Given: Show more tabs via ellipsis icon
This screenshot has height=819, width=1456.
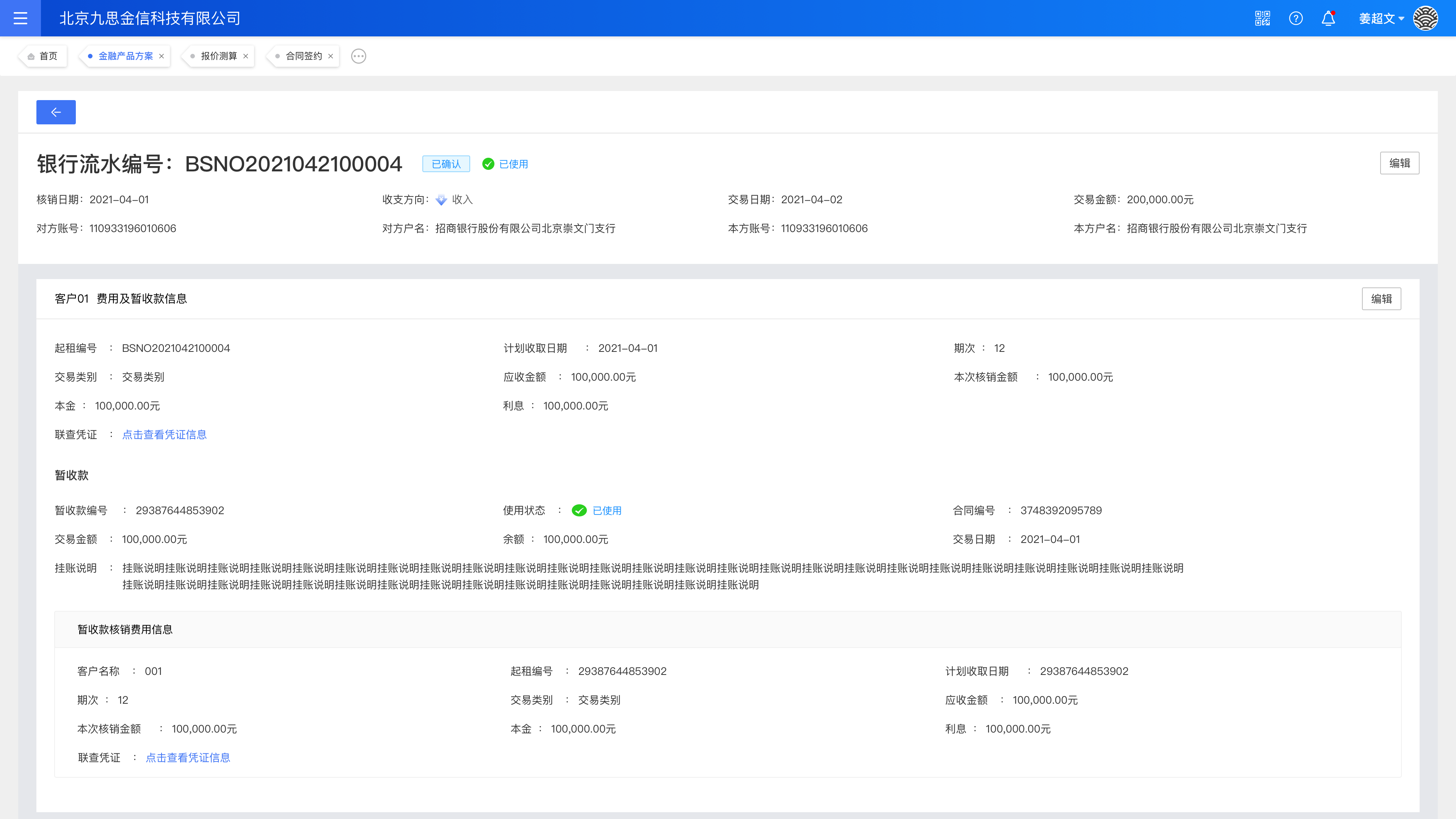Looking at the screenshot, I should point(358,56).
